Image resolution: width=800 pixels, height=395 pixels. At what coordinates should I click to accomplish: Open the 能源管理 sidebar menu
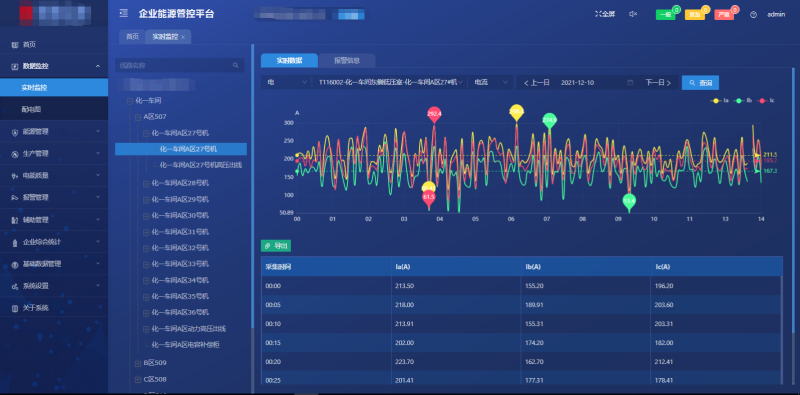click(x=54, y=132)
